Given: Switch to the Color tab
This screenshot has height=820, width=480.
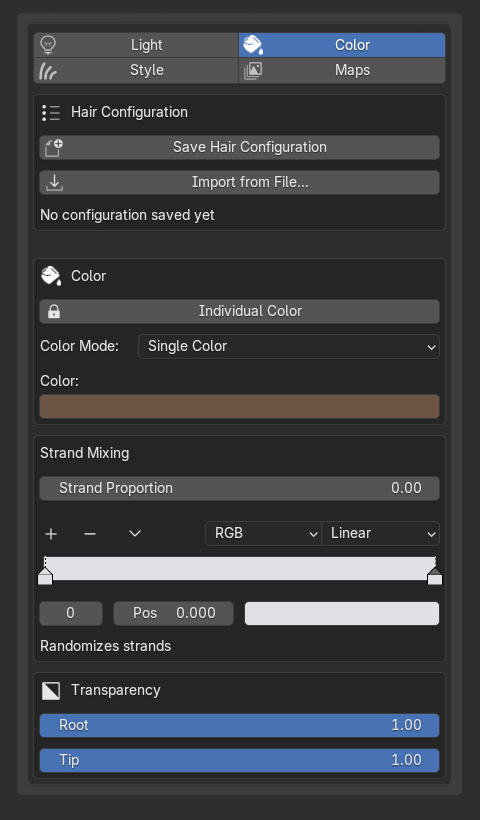Looking at the screenshot, I should (342, 45).
